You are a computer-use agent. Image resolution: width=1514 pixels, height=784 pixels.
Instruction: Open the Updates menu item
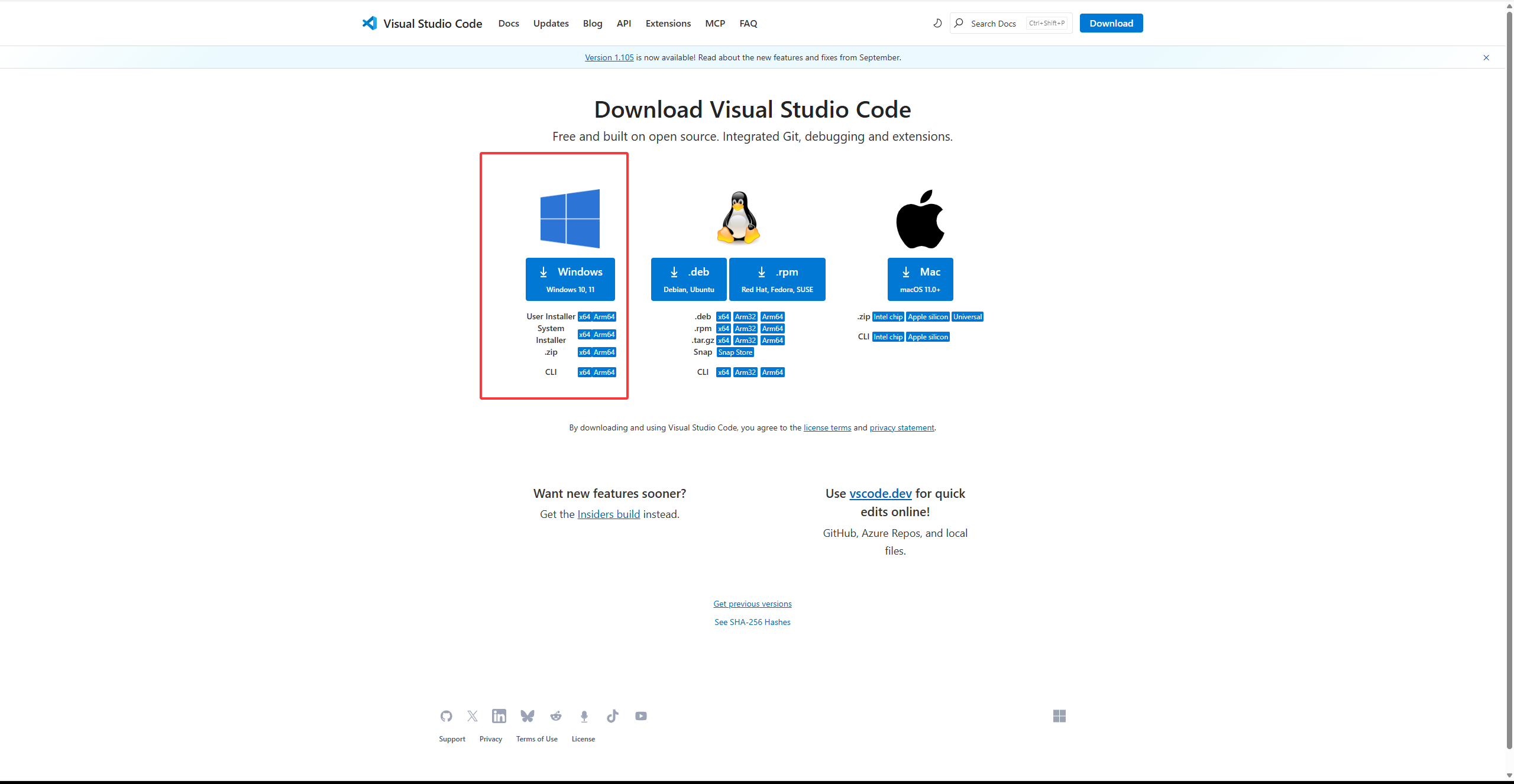click(551, 24)
